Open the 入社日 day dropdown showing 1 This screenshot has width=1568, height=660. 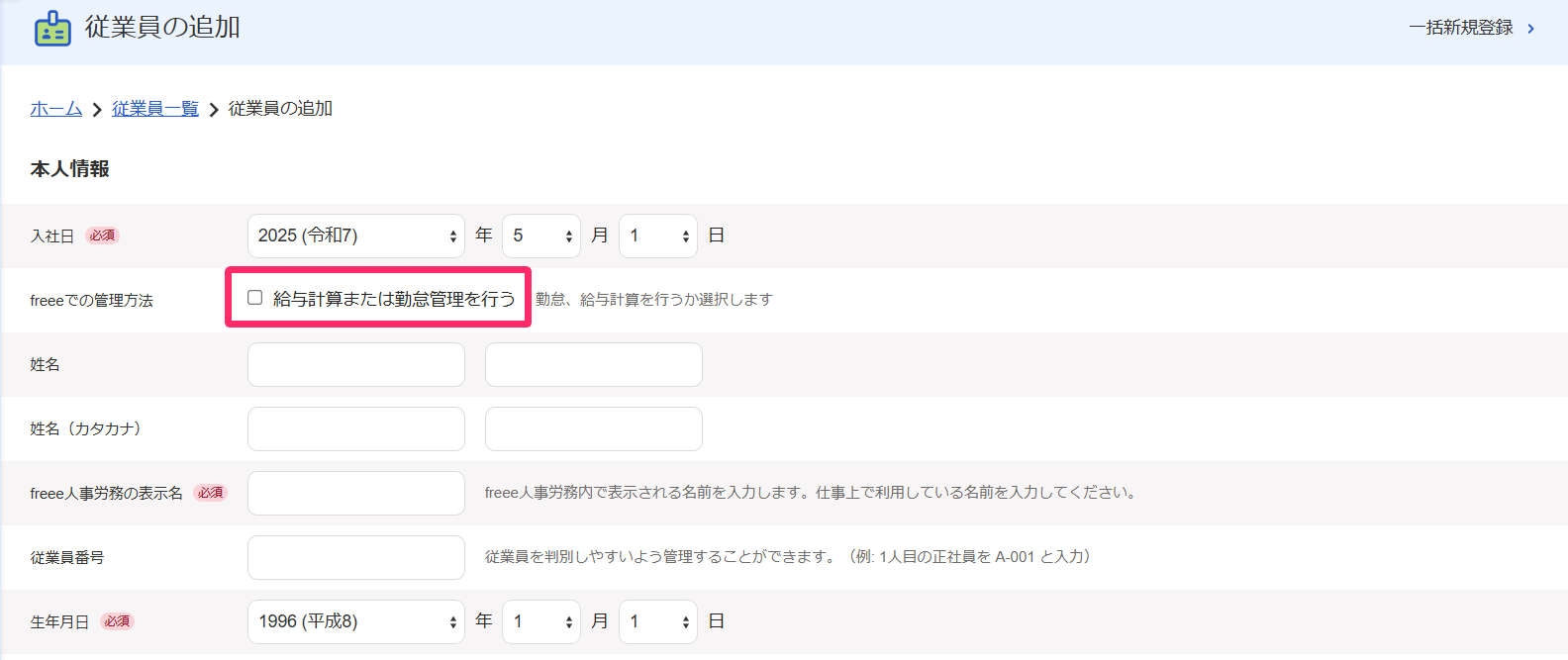pos(658,236)
